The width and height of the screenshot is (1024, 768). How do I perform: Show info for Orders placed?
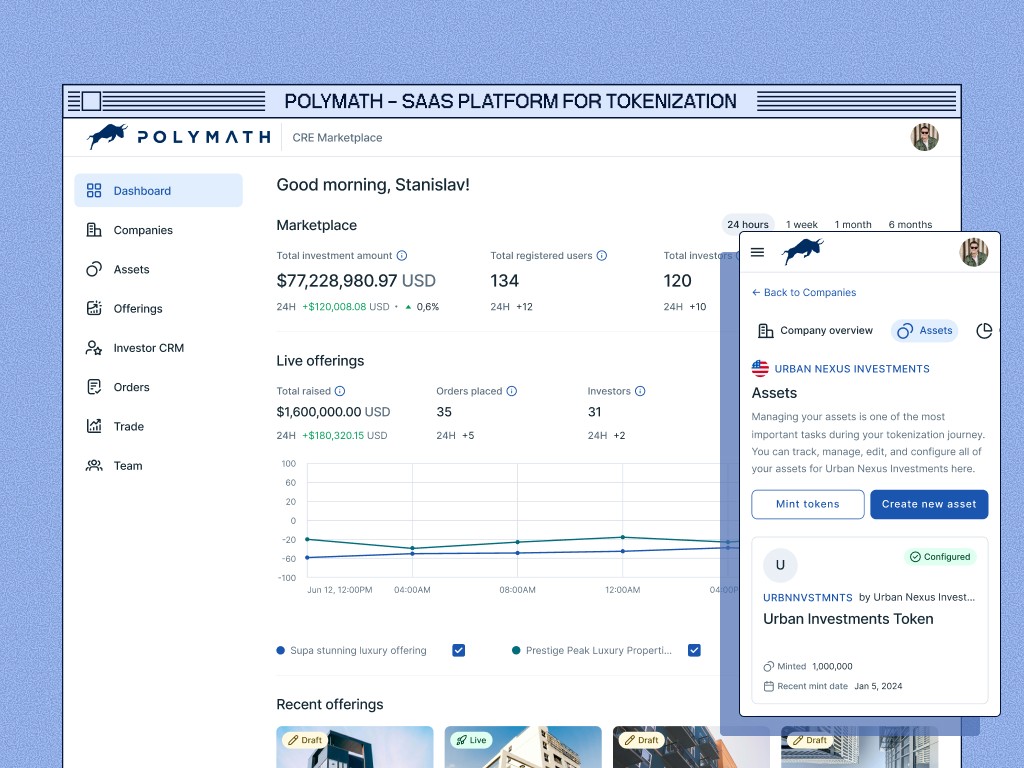511,391
